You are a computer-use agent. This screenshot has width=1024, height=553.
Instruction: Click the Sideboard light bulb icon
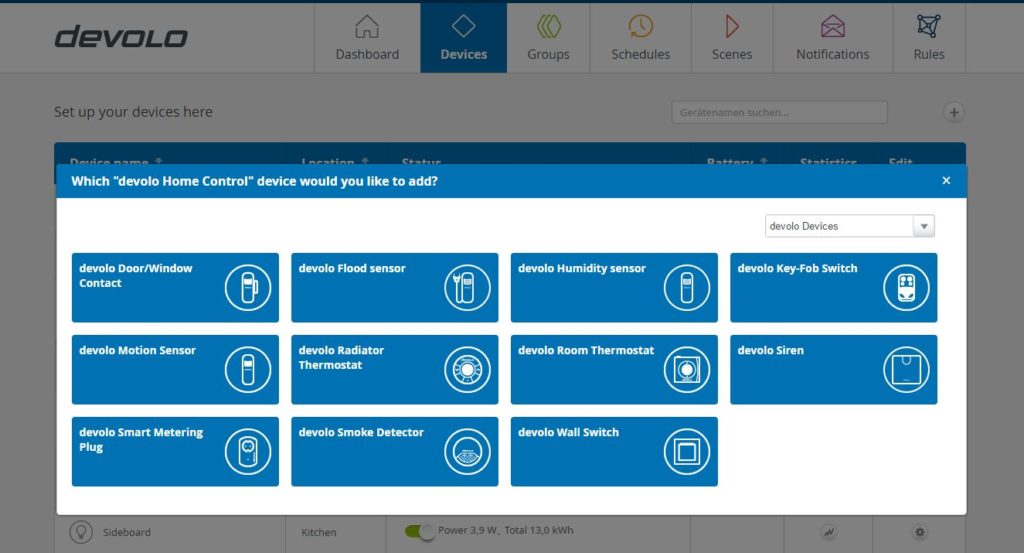81,532
